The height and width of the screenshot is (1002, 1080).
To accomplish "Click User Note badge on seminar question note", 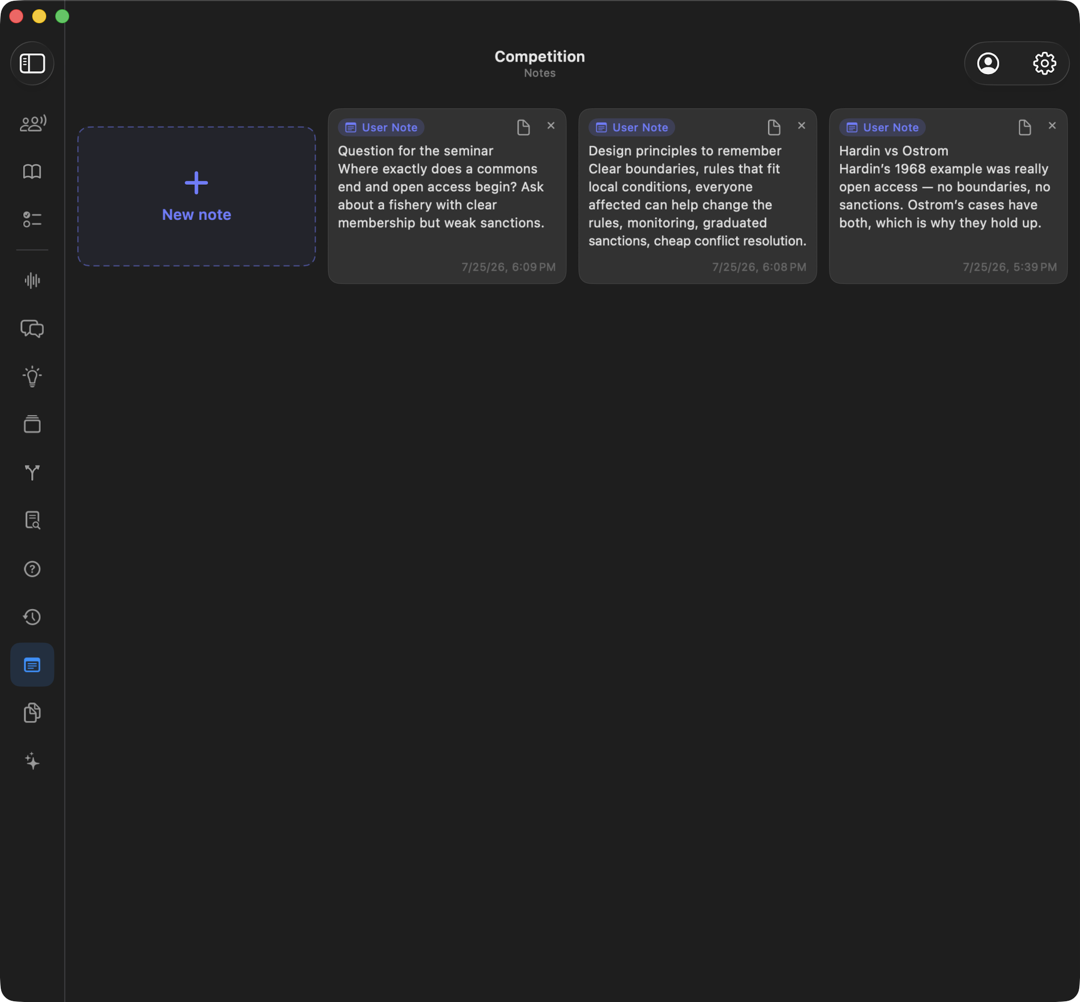I will 381,127.
